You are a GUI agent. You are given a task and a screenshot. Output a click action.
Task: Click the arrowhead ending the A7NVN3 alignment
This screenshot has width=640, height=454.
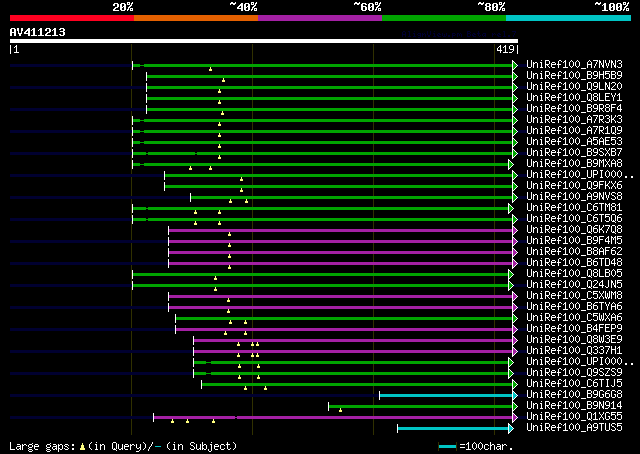point(515,65)
